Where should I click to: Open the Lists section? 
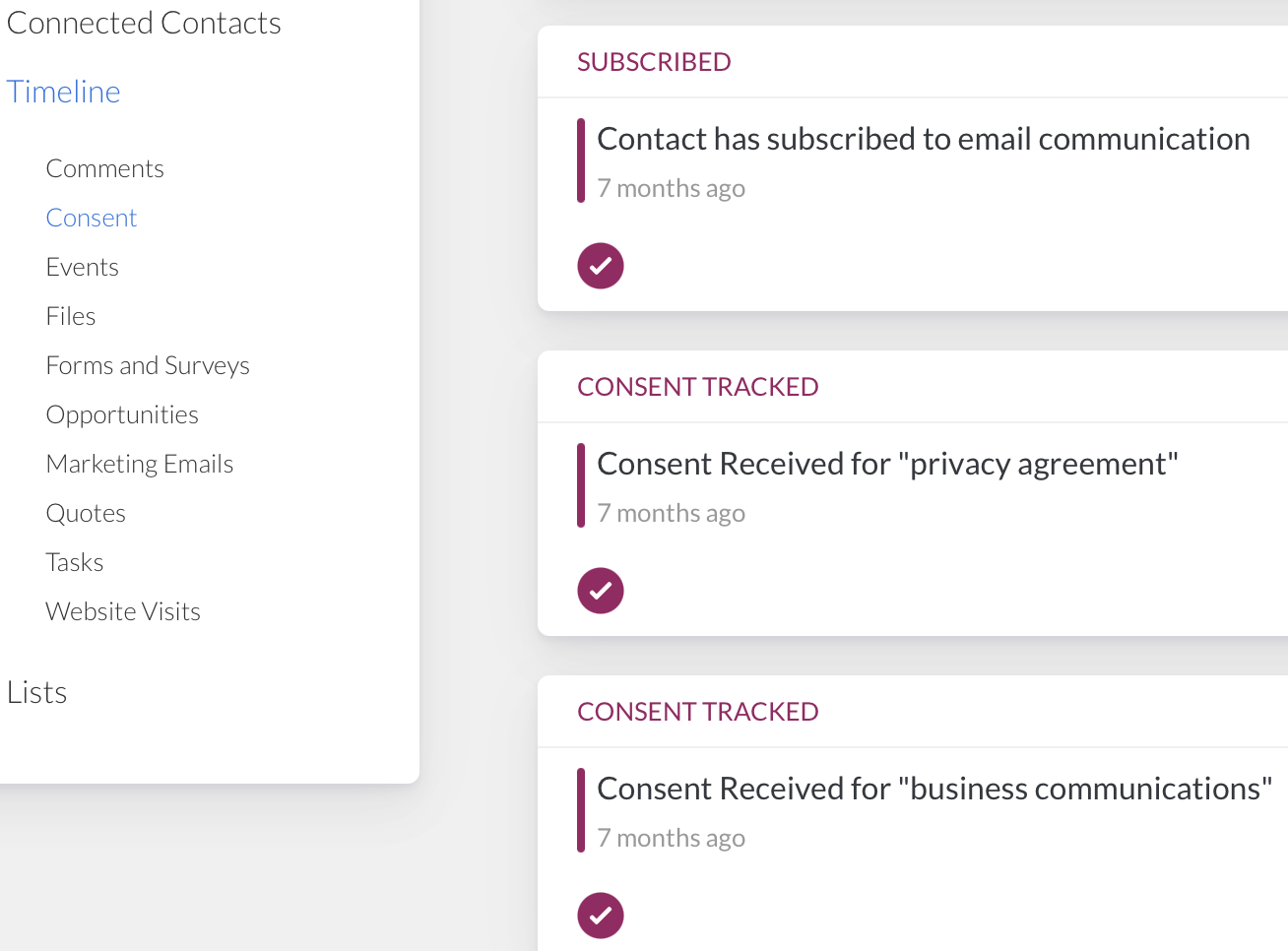point(37,692)
